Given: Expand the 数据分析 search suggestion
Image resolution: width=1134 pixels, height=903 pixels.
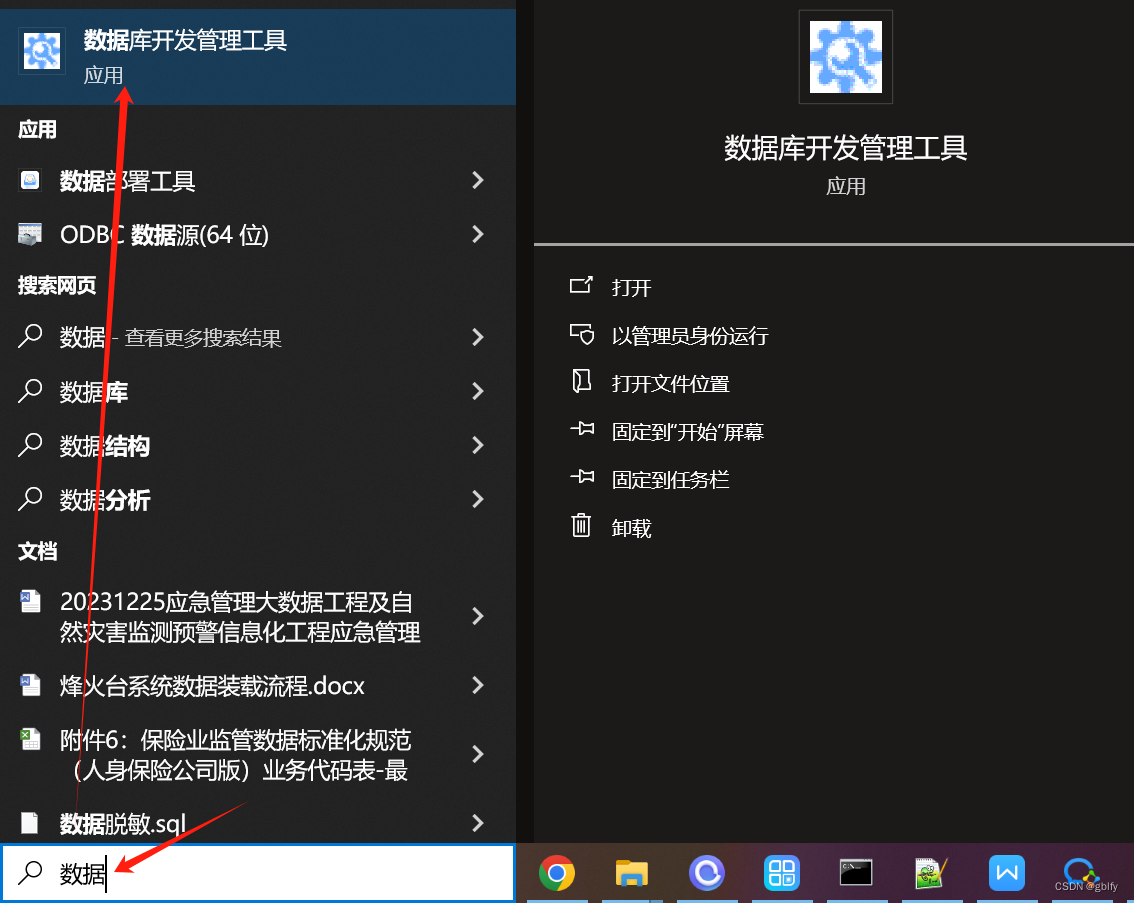Looking at the screenshot, I should point(478,499).
